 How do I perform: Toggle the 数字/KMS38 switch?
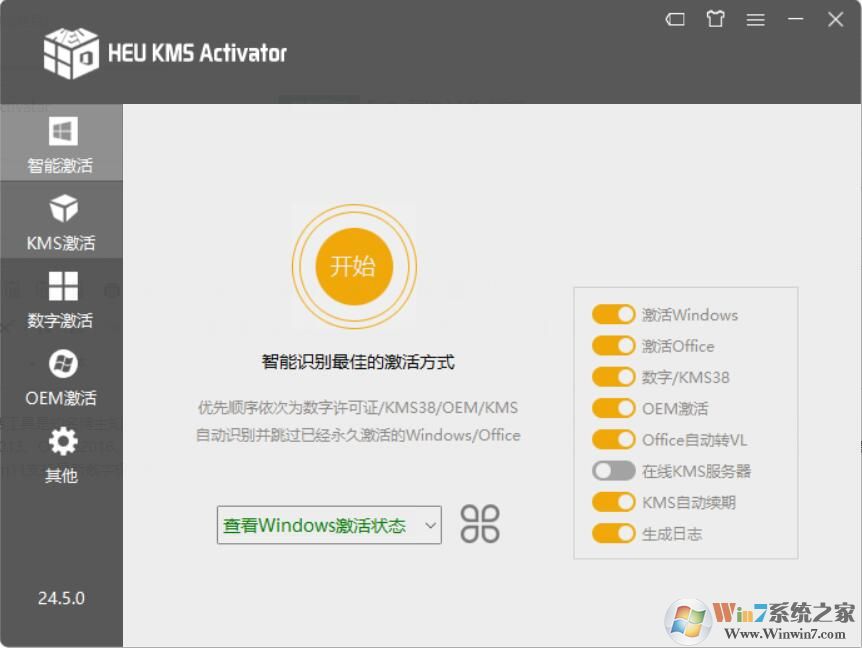point(614,377)
